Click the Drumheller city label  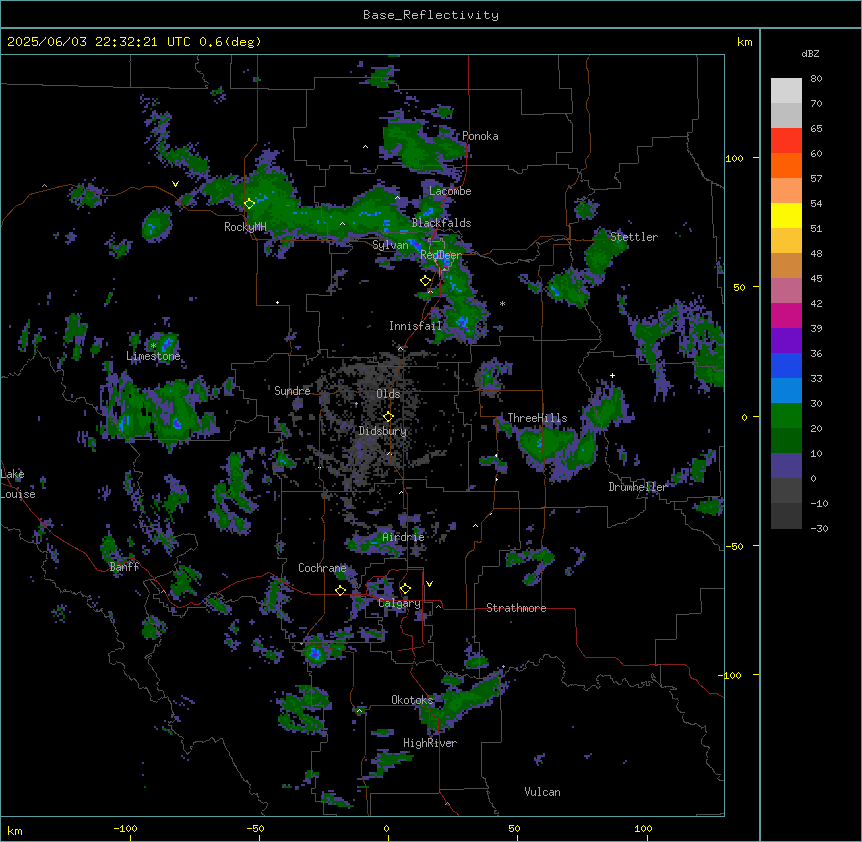coord(637,487)
